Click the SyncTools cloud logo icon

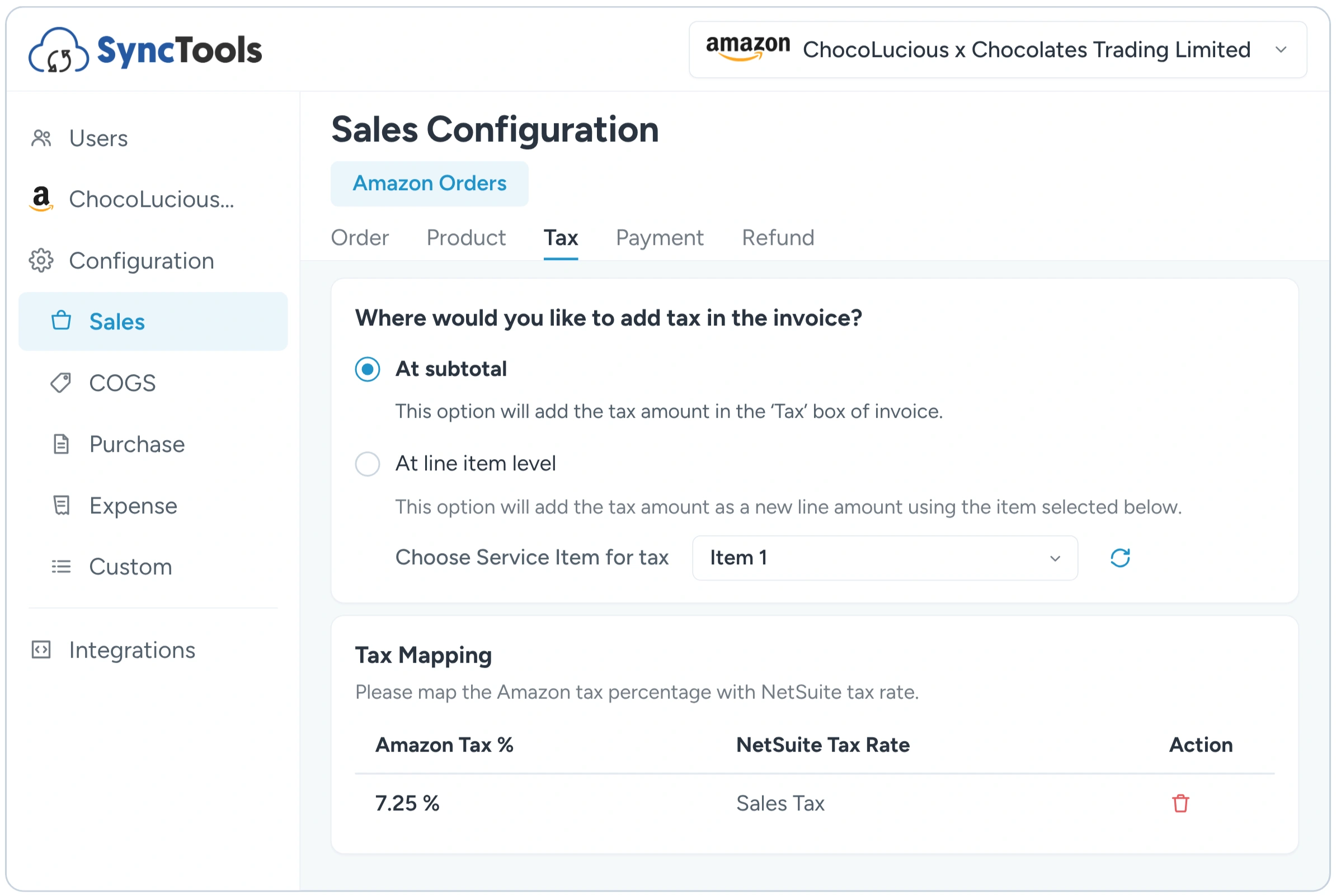point(59,51)
